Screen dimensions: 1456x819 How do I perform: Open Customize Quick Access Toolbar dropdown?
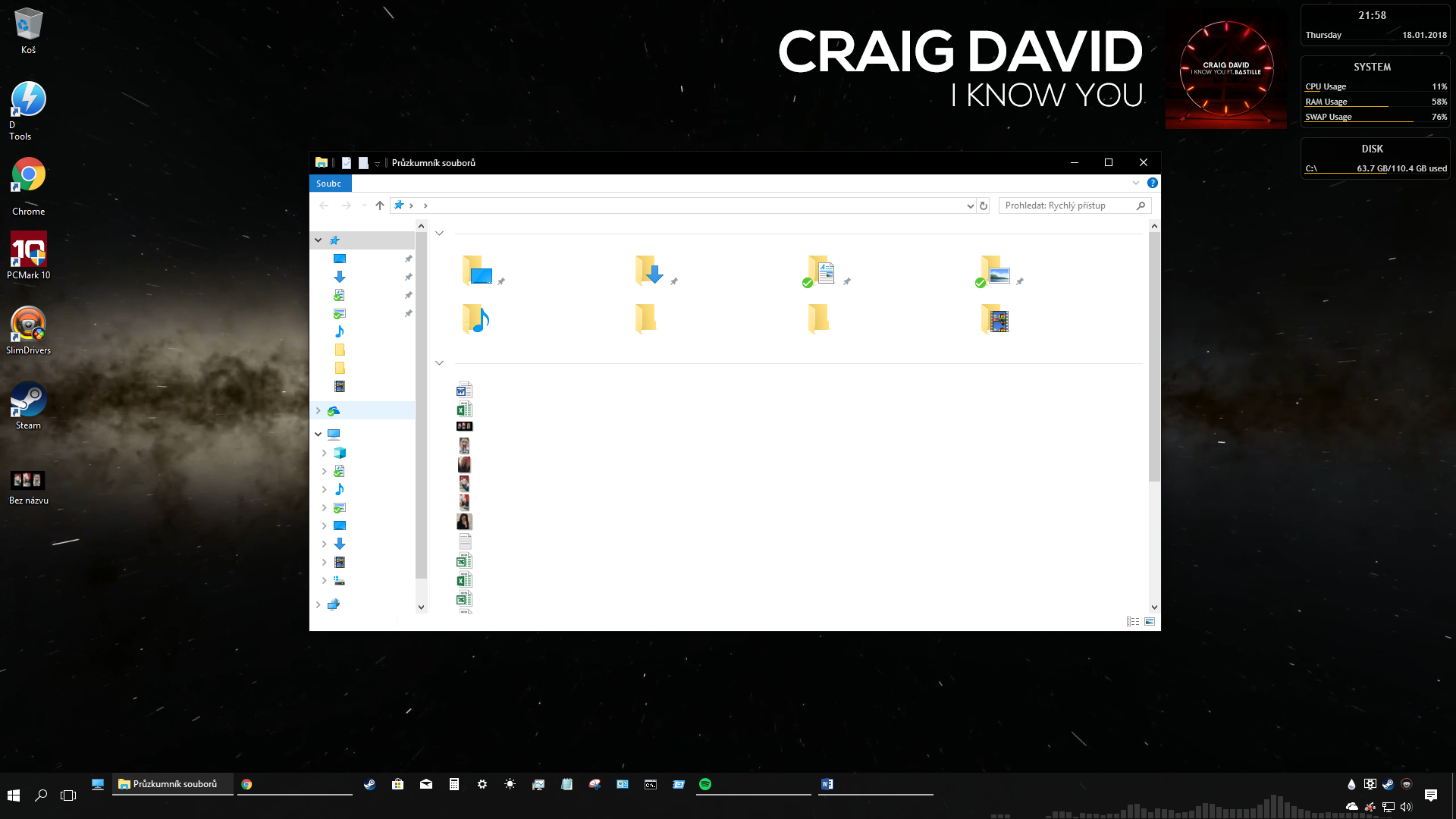point(377,163)
